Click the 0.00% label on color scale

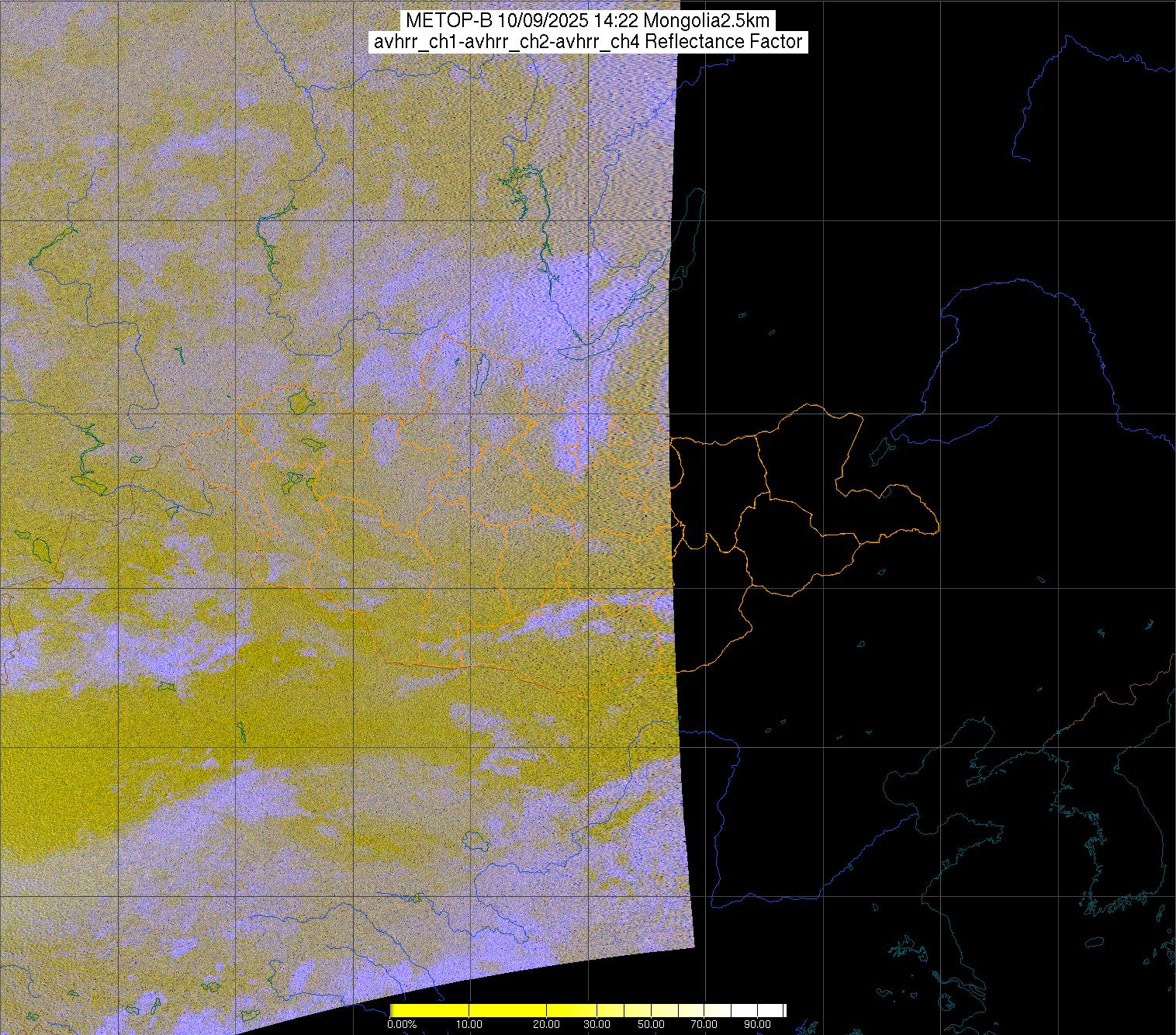[402, 1025]
